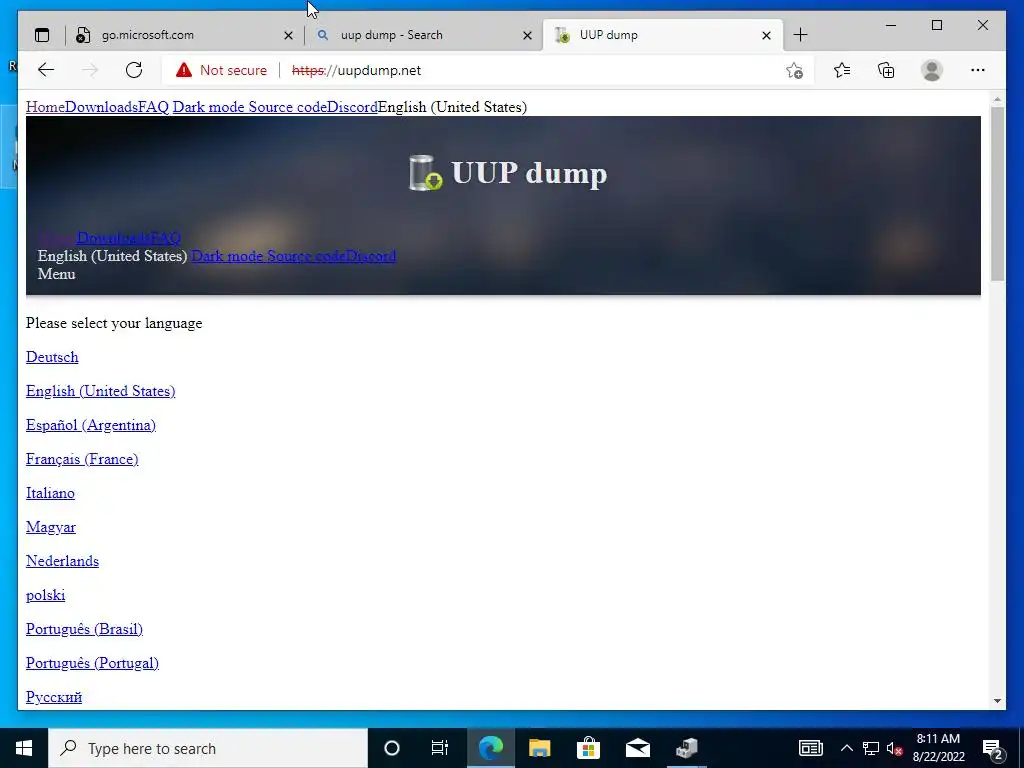Screen dimensions: 1024x768
Task: Open News and interests taskbar icon
Action: (810, 748)
